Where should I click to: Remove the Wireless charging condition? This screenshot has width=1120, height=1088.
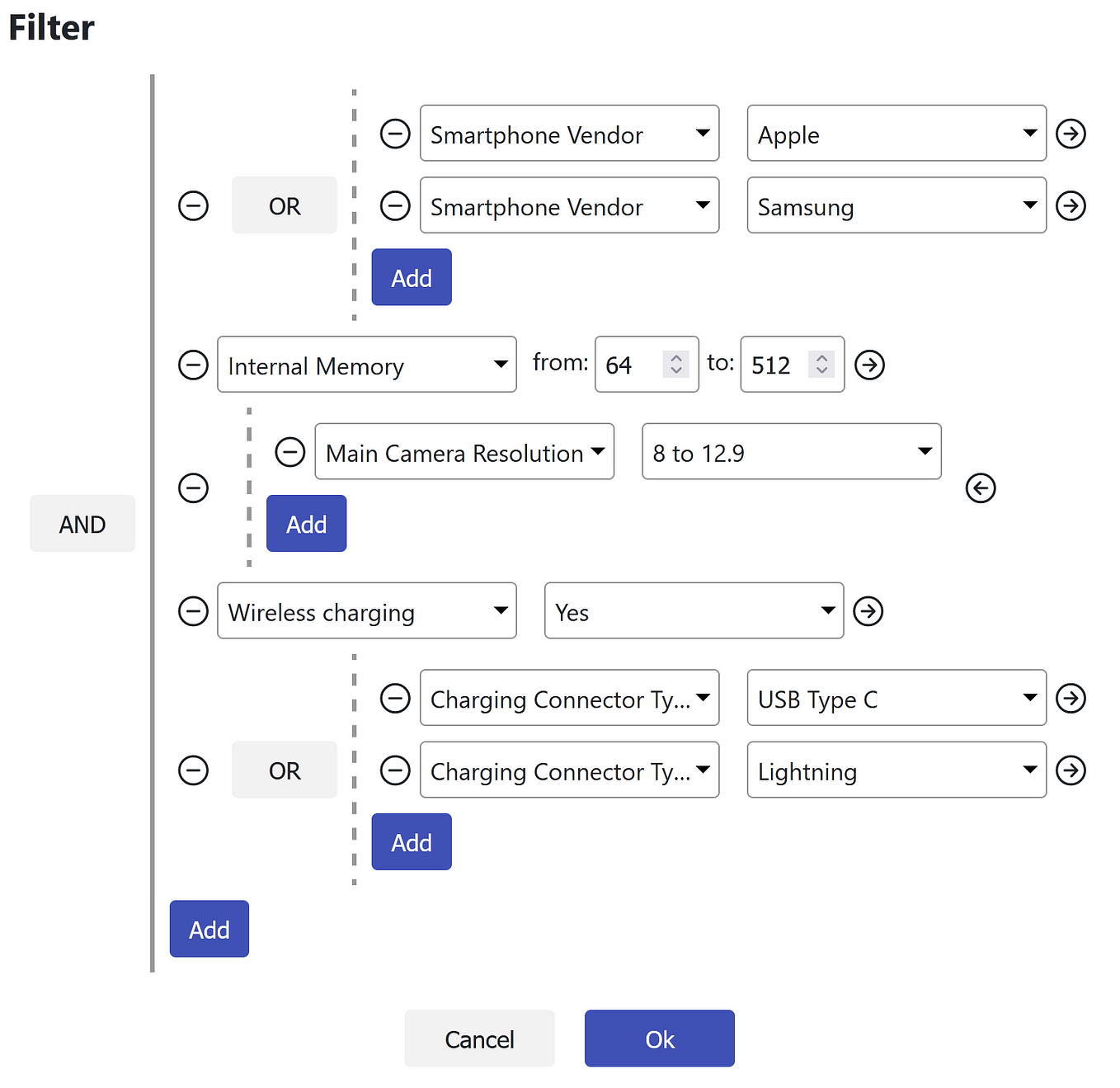[x=193, y=610]
